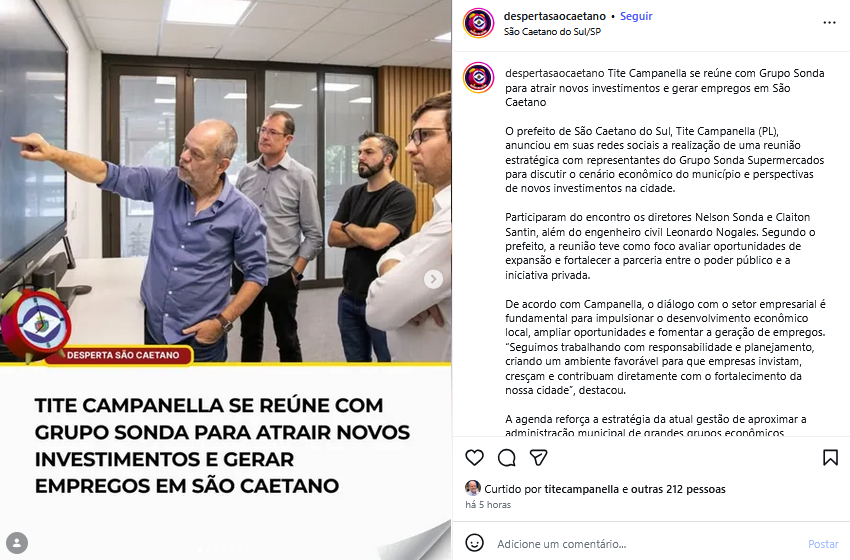
Task: Open the titecampanella liker avatar thumbnail
Action: (x=473, y=488)
